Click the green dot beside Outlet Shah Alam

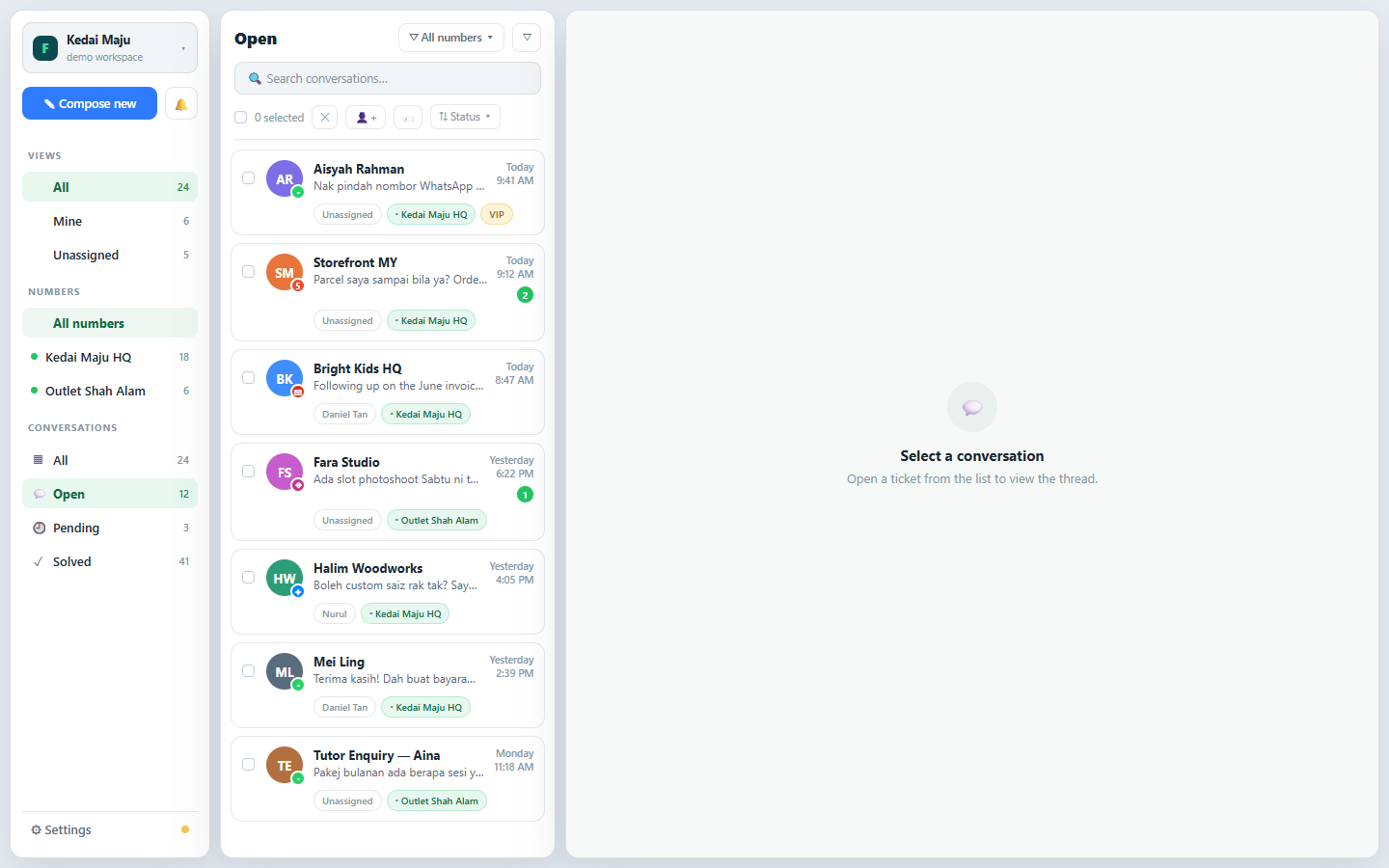pos(35,391)
